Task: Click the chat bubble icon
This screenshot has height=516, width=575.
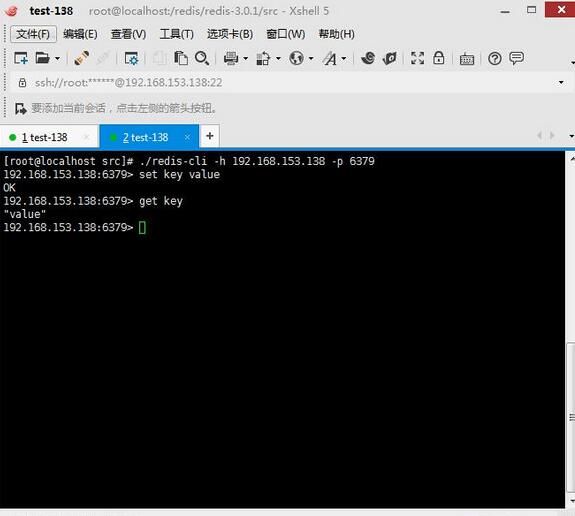Action: (x=516, y=58)
